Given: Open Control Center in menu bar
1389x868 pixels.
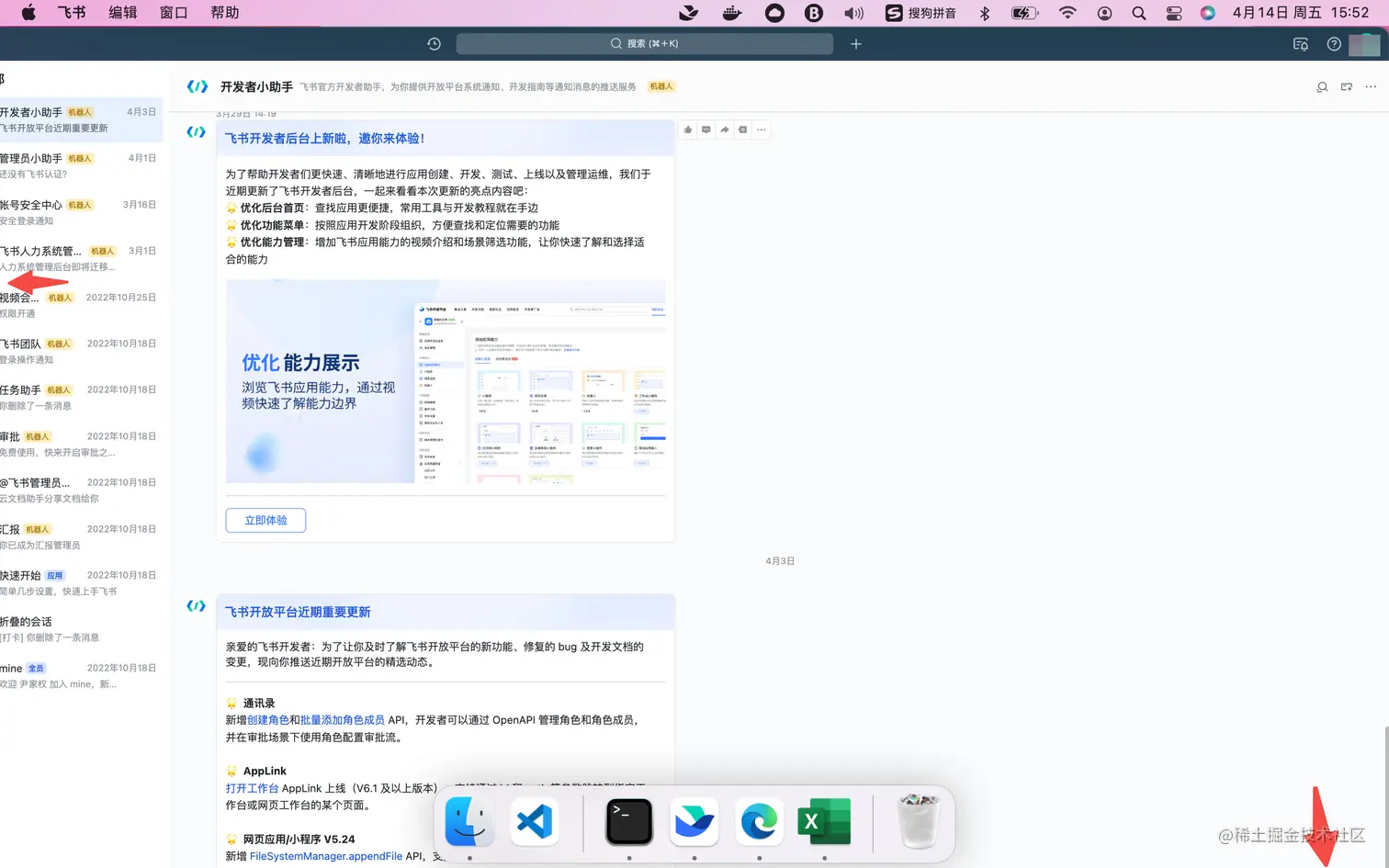Looking at the screenshot, I should (x=1174, y=13).
